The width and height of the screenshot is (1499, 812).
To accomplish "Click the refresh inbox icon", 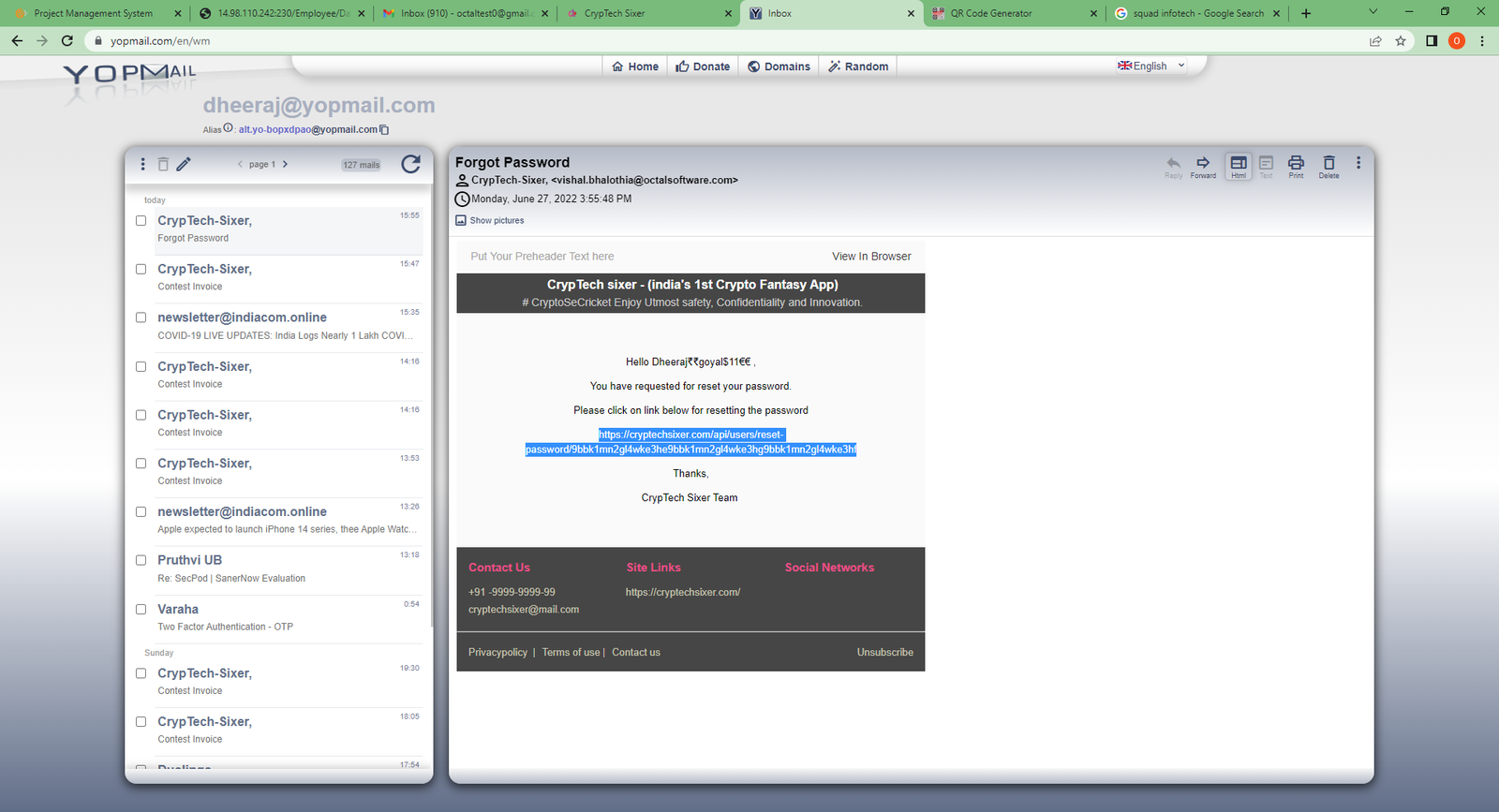I will tap(410, 164).
